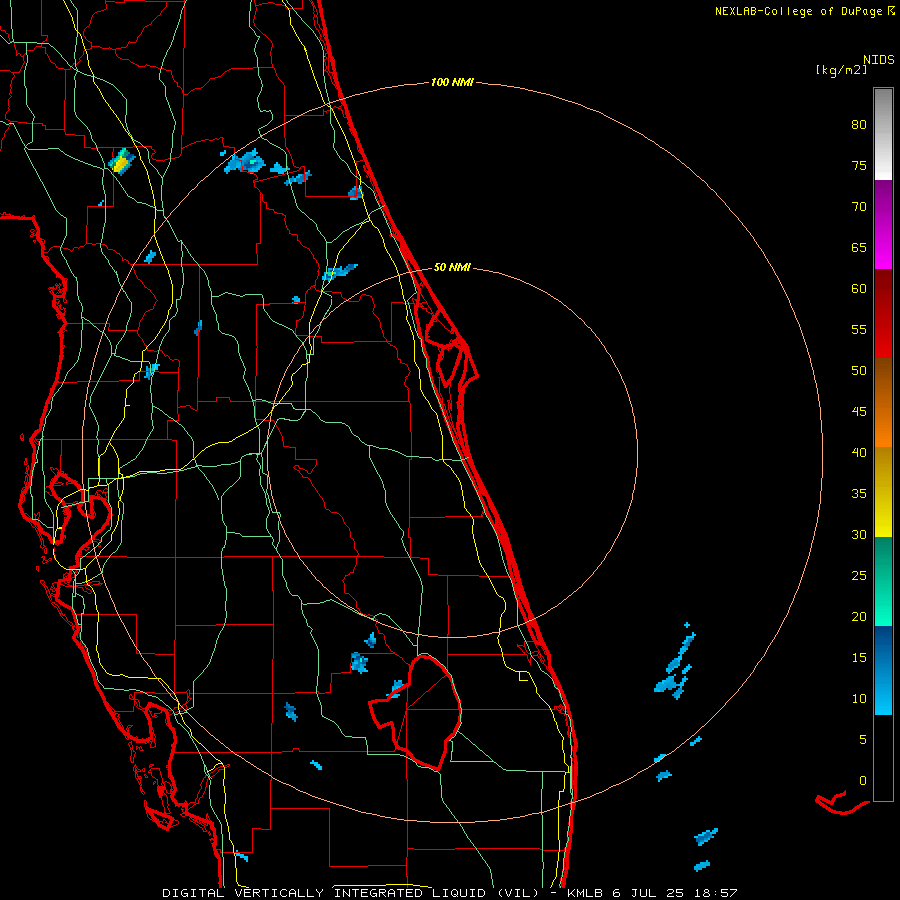This screenshot has width=900, height=900.
Task: Pick the magenta-purple segment of the color bar
Action: [883, 224]
